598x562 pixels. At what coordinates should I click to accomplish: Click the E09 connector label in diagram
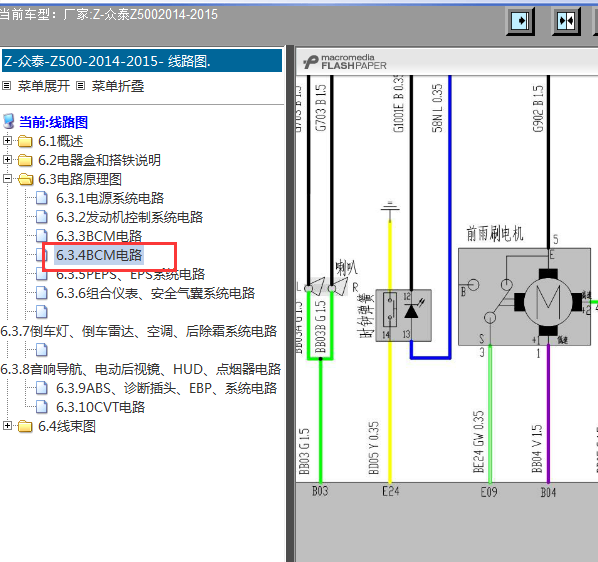489,492
